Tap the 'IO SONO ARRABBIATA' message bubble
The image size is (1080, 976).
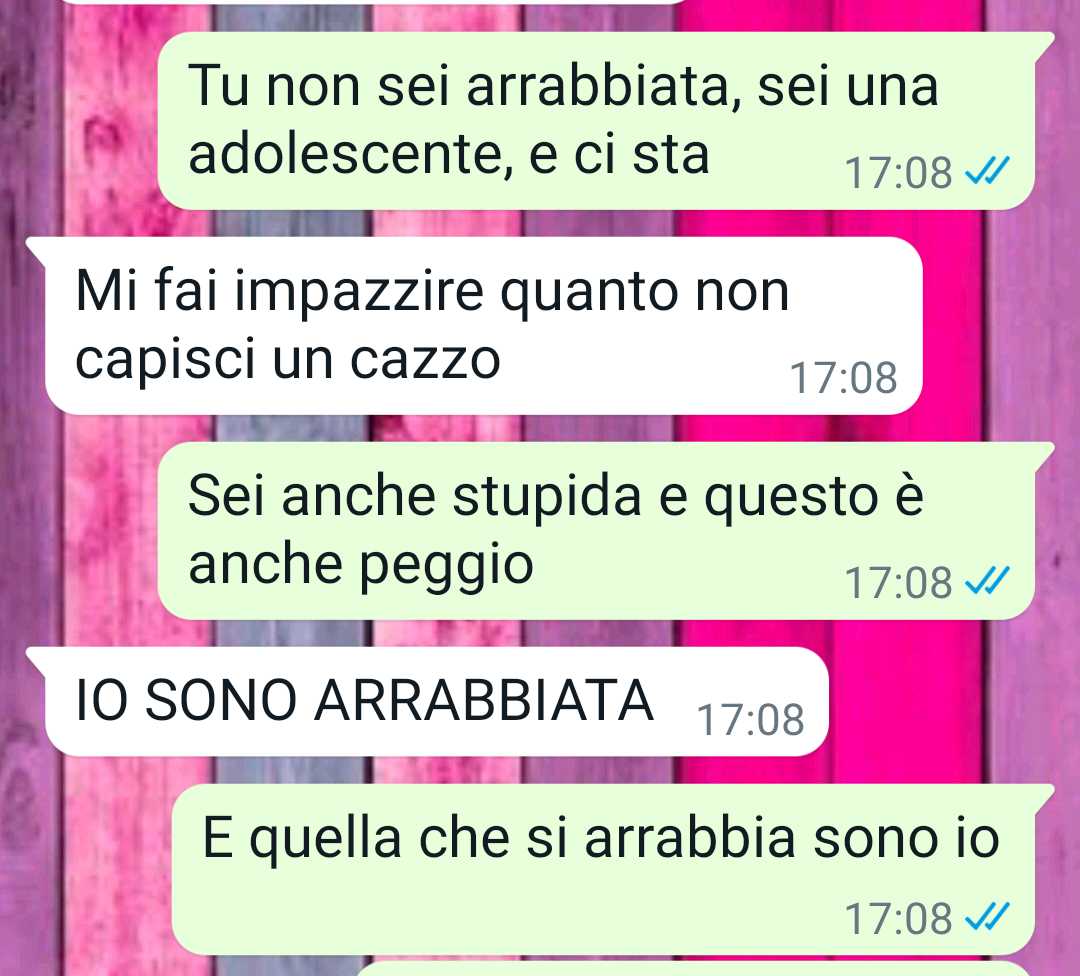[x=427, y=701]
